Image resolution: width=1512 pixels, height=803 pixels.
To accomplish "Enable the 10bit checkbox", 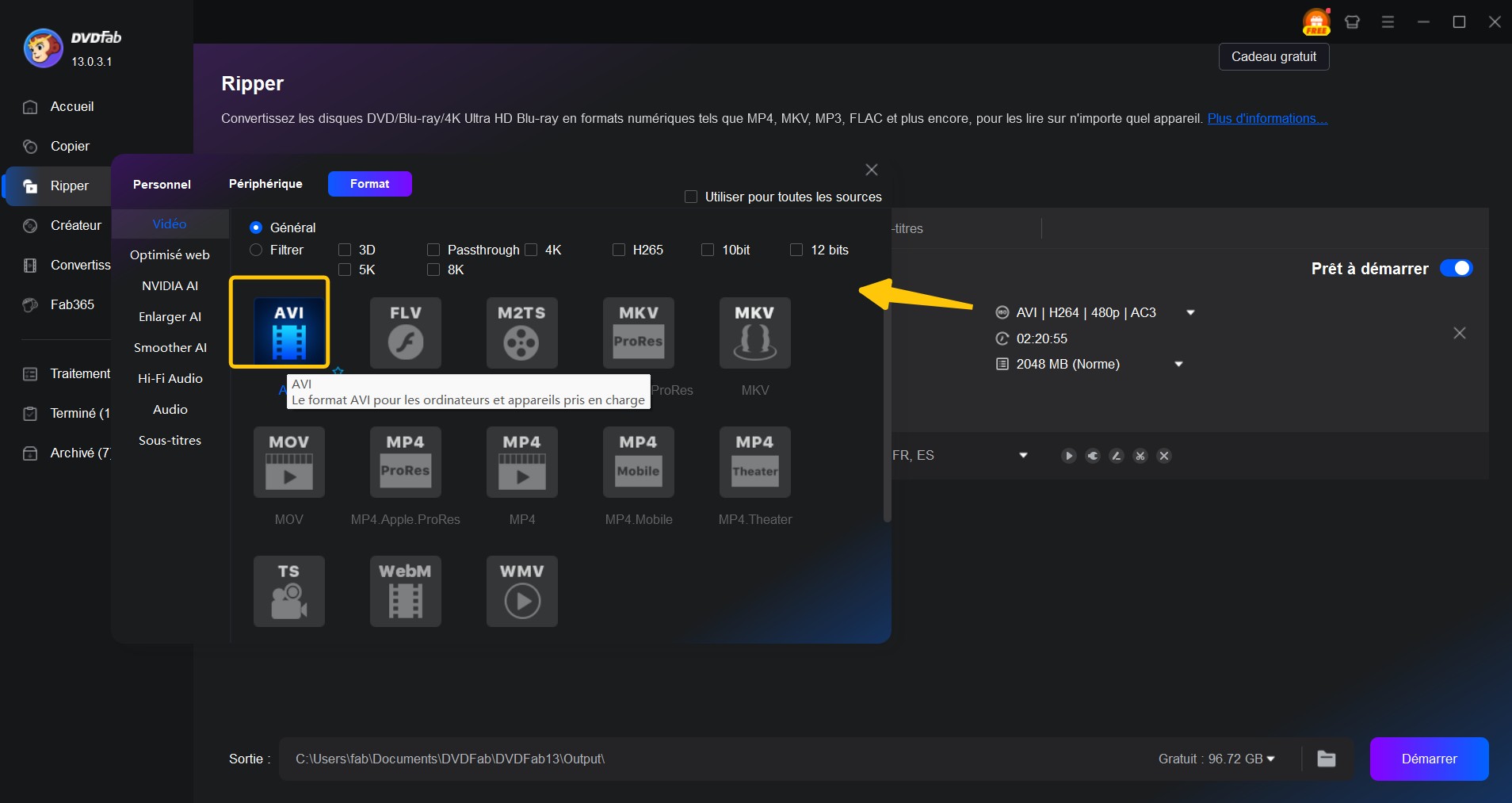I will tap(708, 250).
